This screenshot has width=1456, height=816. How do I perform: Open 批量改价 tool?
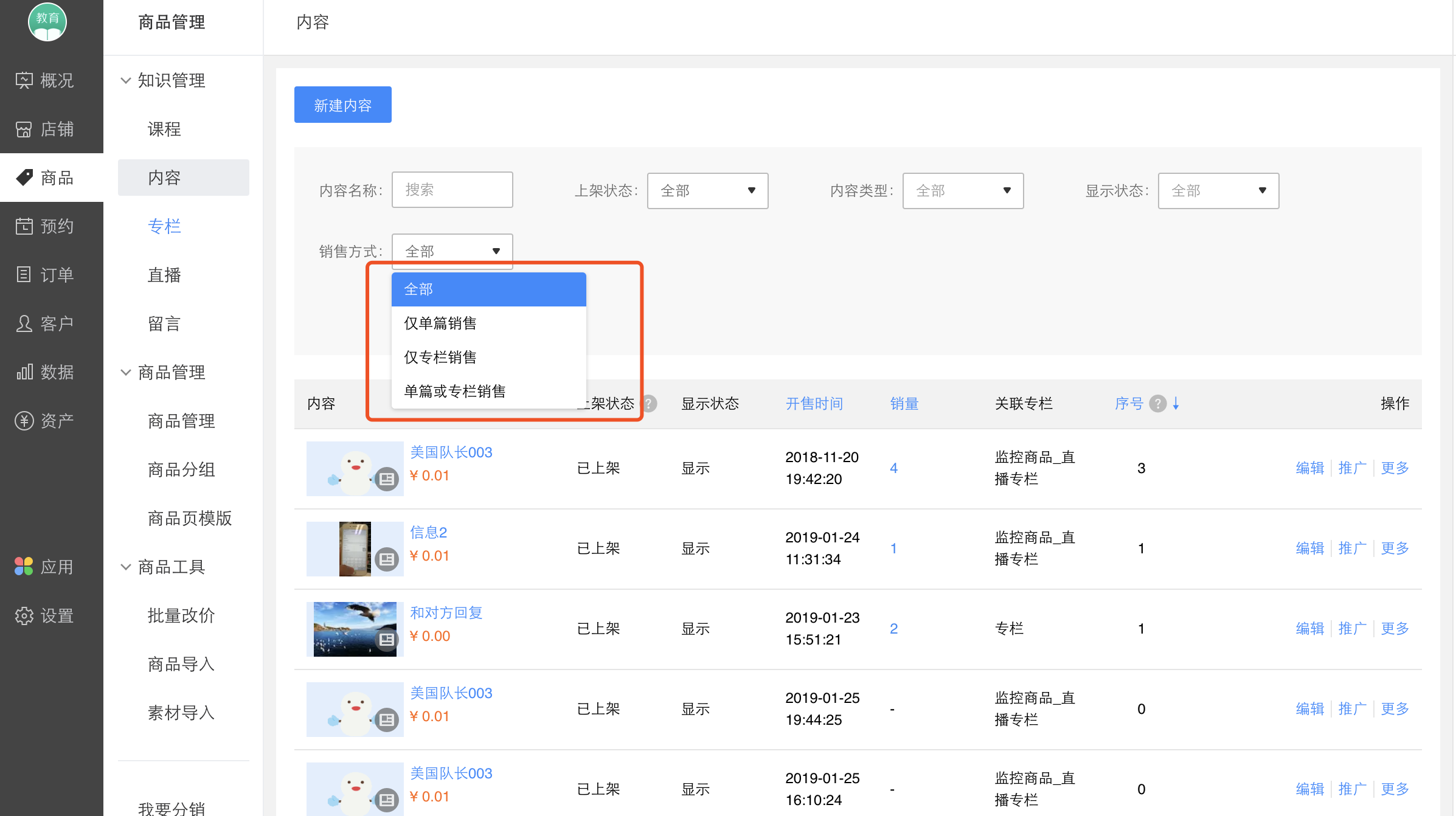[181, 615]
